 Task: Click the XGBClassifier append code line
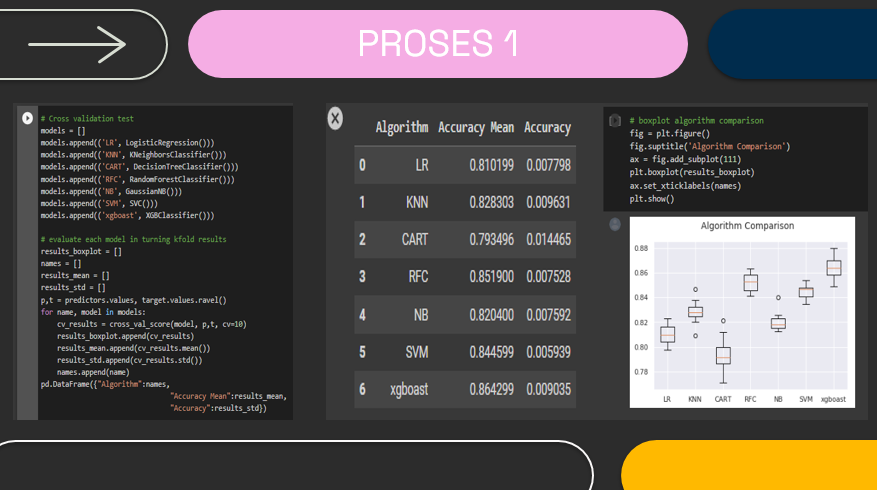coord(127,215)
